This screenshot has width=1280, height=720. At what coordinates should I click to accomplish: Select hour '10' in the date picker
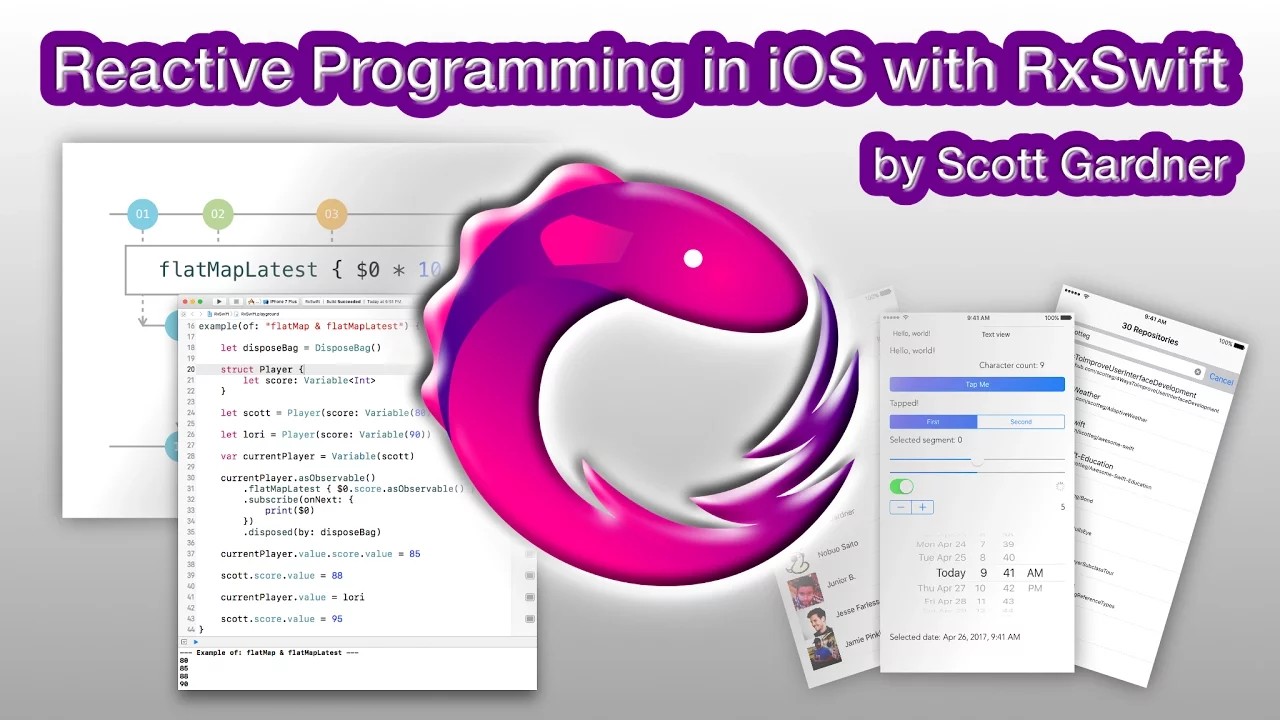coord(981,588)
